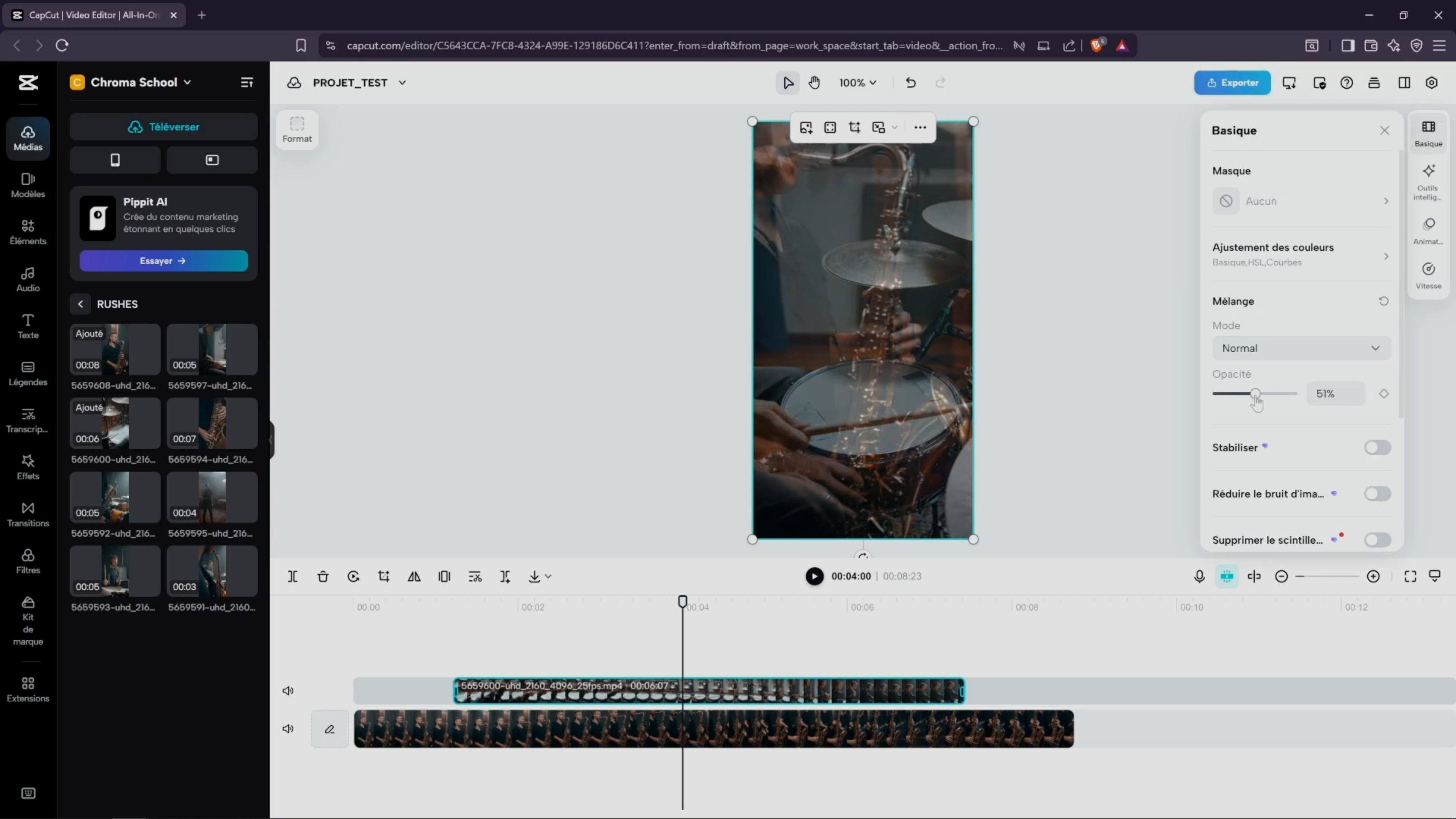Open the Effets panel in sidebar

28,467
